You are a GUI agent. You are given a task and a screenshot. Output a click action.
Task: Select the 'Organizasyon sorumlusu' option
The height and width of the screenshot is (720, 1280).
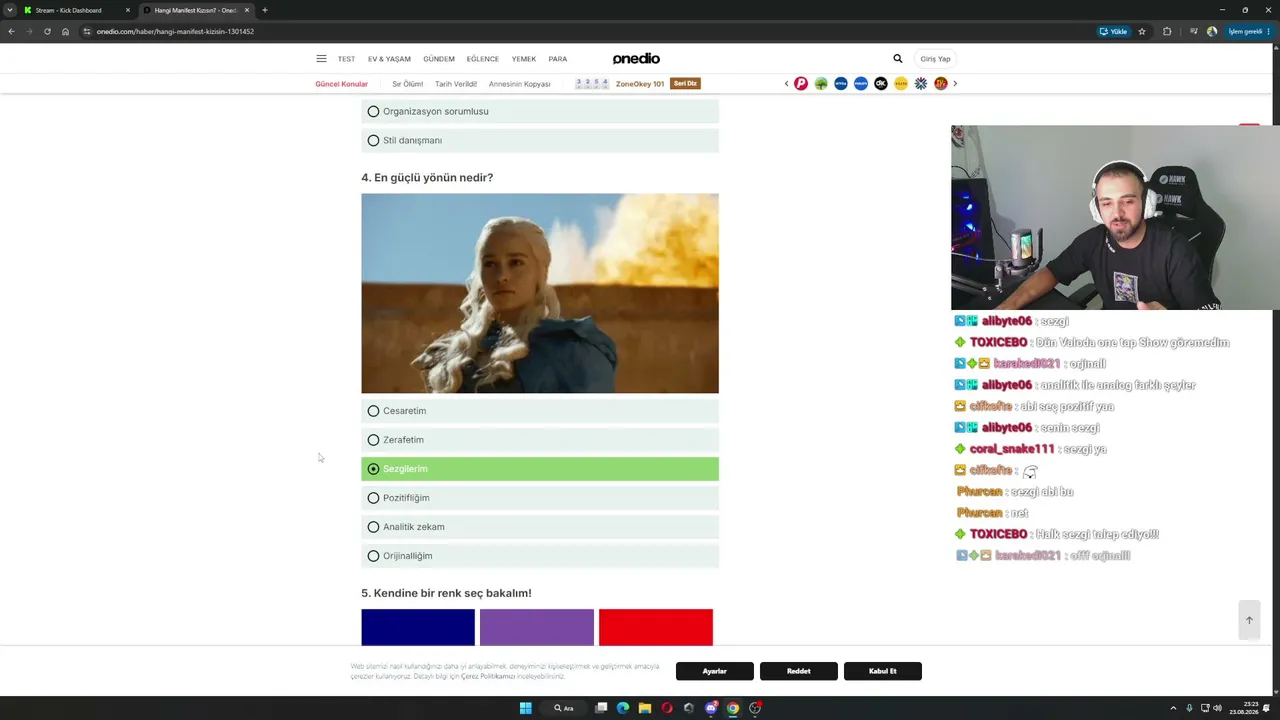[x=540, y=111]
